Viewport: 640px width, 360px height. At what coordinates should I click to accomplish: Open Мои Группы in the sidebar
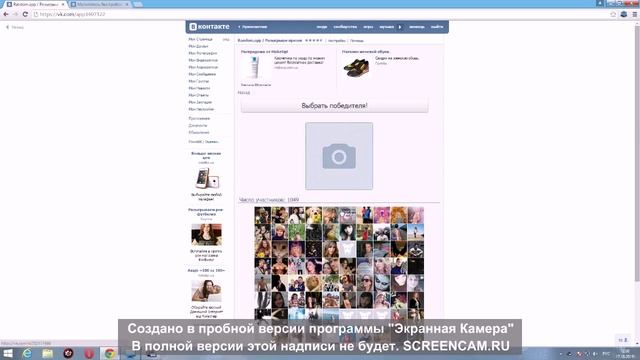pyautogui.click(x=199, y=81)
